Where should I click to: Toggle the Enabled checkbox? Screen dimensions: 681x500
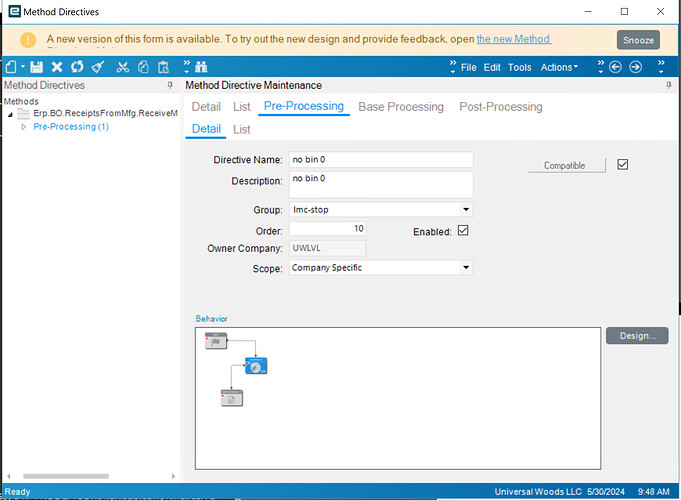463,230
